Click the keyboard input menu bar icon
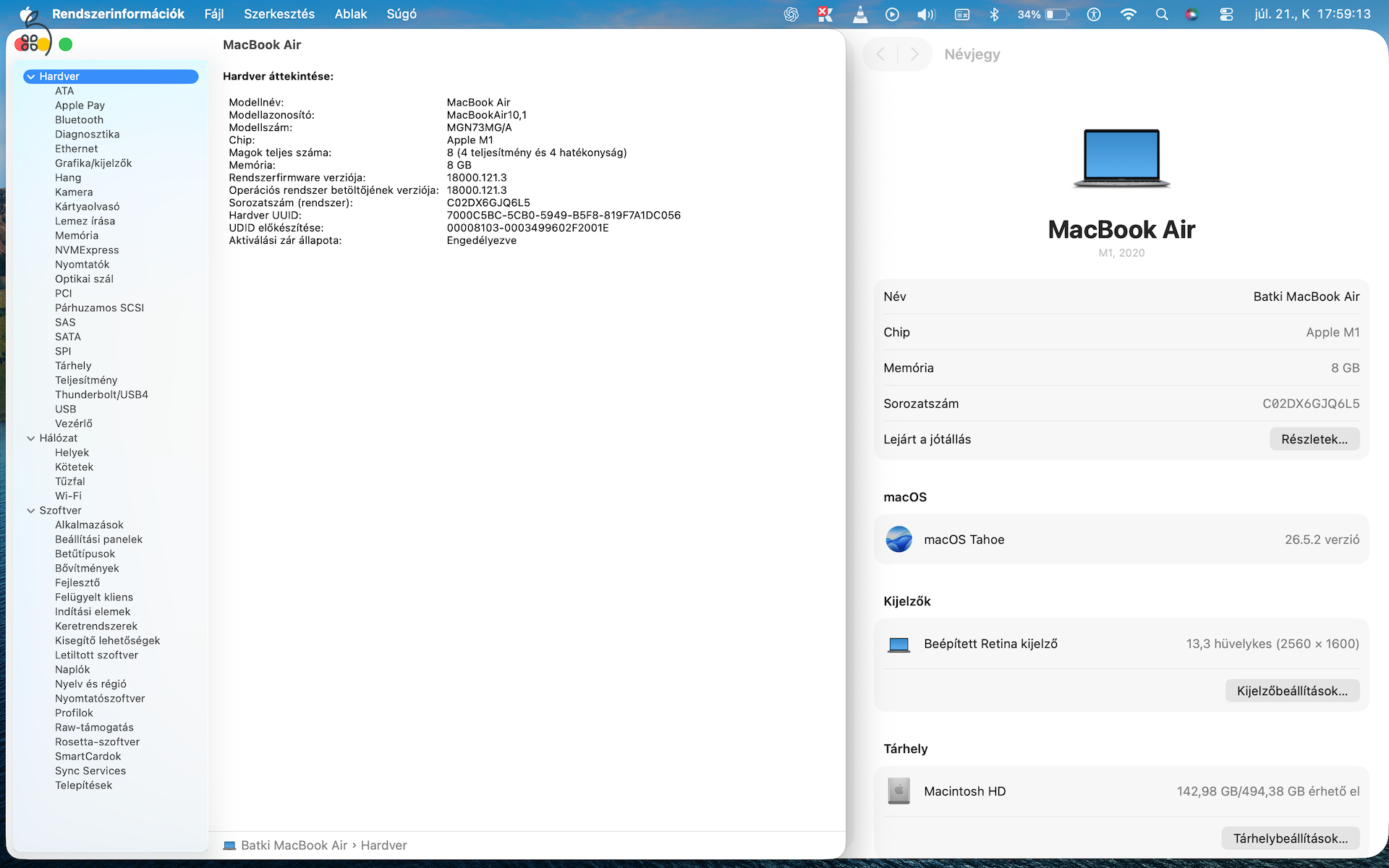Viewport: 1389px width, 868px height. (x=962, y=14)
